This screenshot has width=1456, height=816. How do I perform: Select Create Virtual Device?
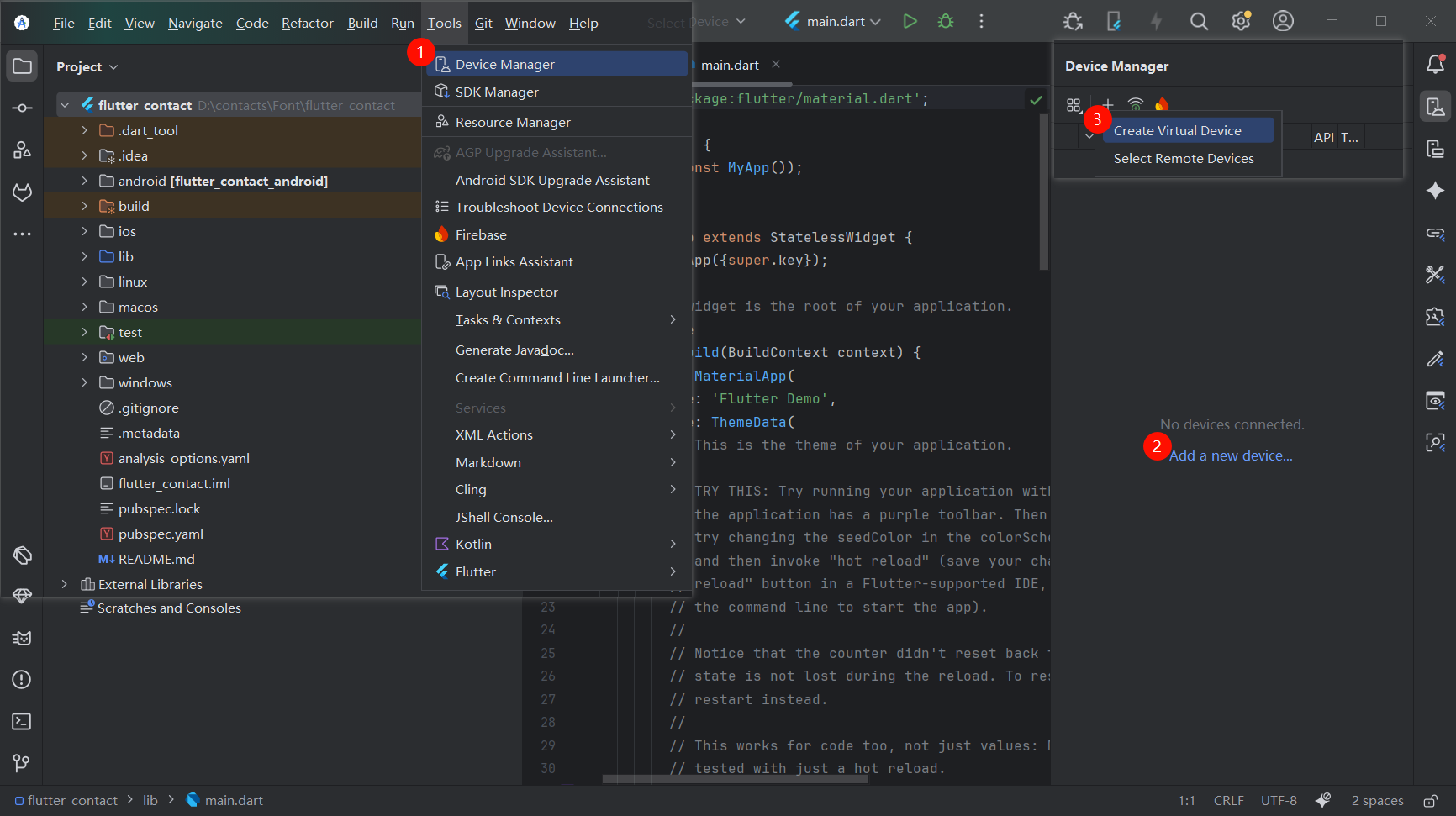click(x=1188, y=130)
